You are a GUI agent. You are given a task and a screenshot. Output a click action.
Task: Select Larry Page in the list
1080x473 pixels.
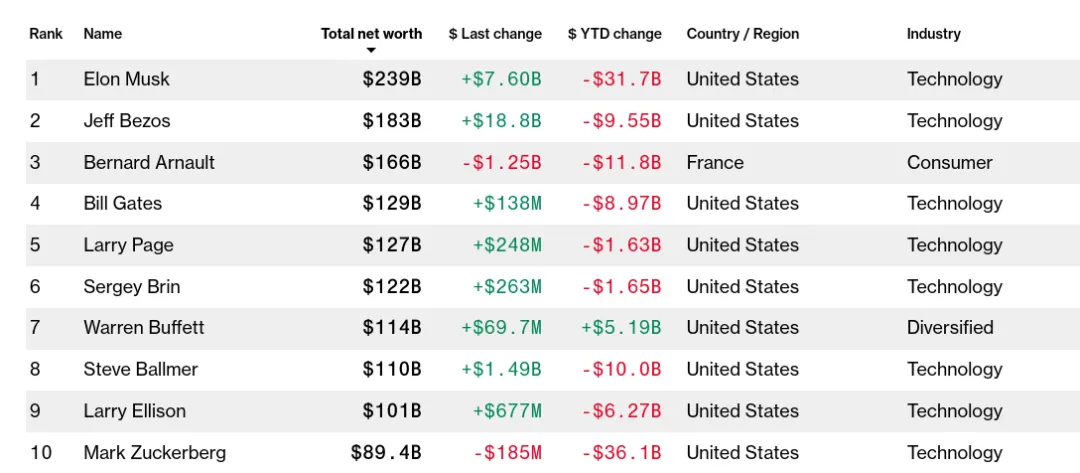coord(128,245)
